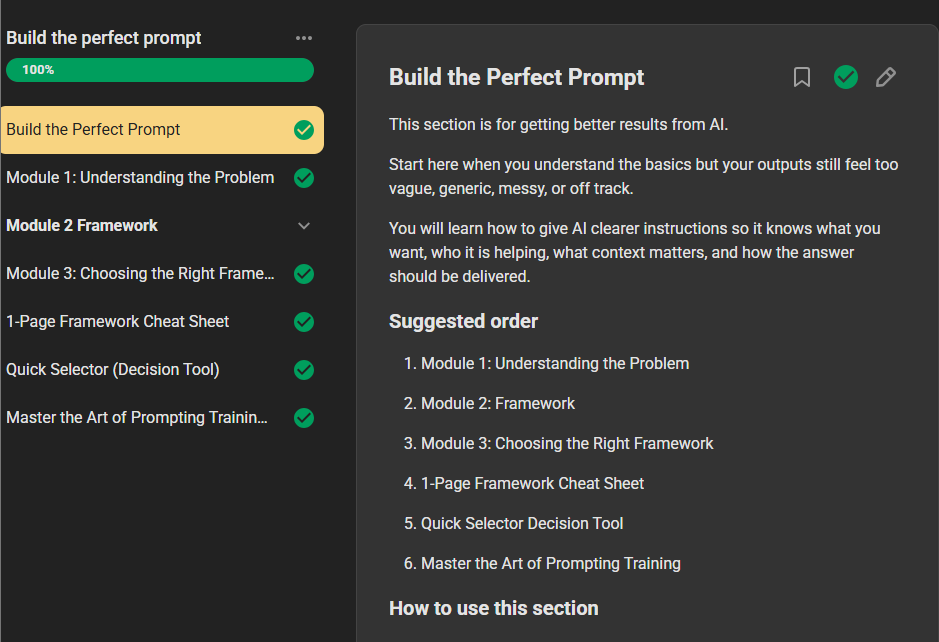The width and height of the screenshot is (939, 642).
Task: Expand Module 2 Framework chevron
Action: pyautogui.click(x=304, y=226)
